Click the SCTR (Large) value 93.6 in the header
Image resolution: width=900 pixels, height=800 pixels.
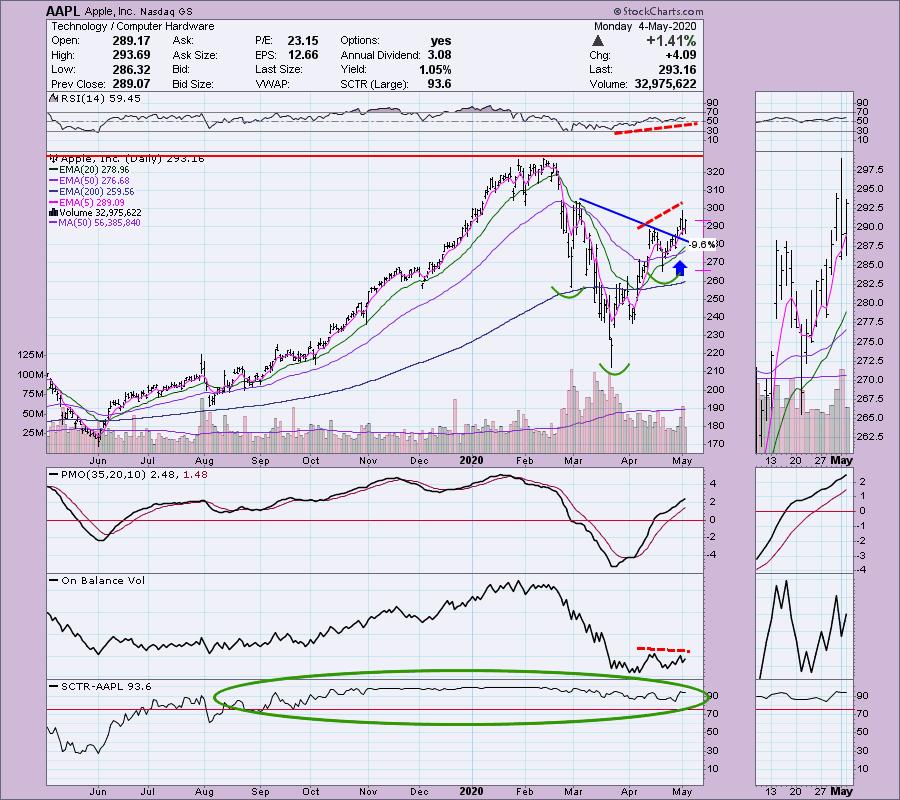(x=439, y=84)
